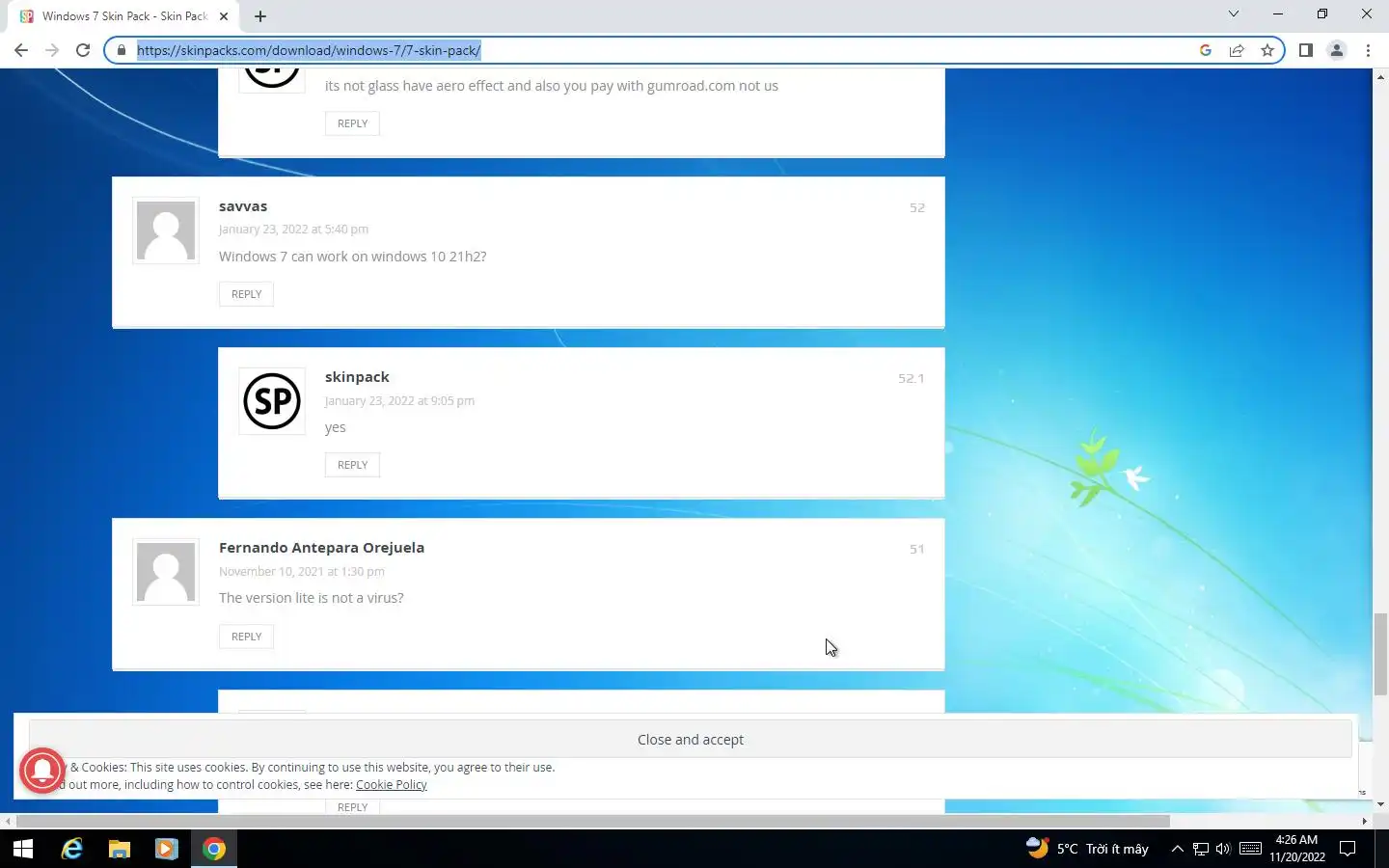Reply to the aero effect comment
The image size is (1389, 868).
(x=352, y=123)
